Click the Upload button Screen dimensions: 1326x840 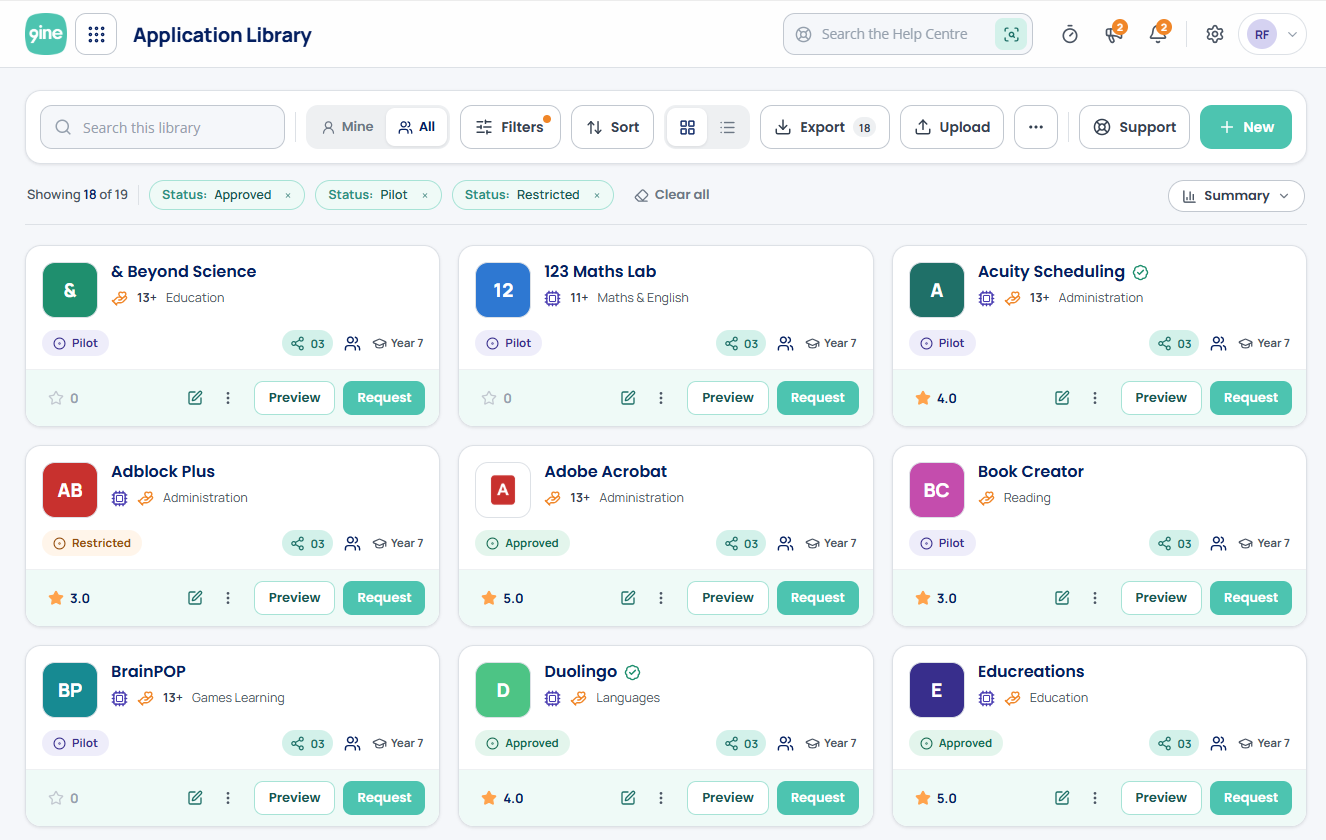pyautogui.click(x=952, y=127)
